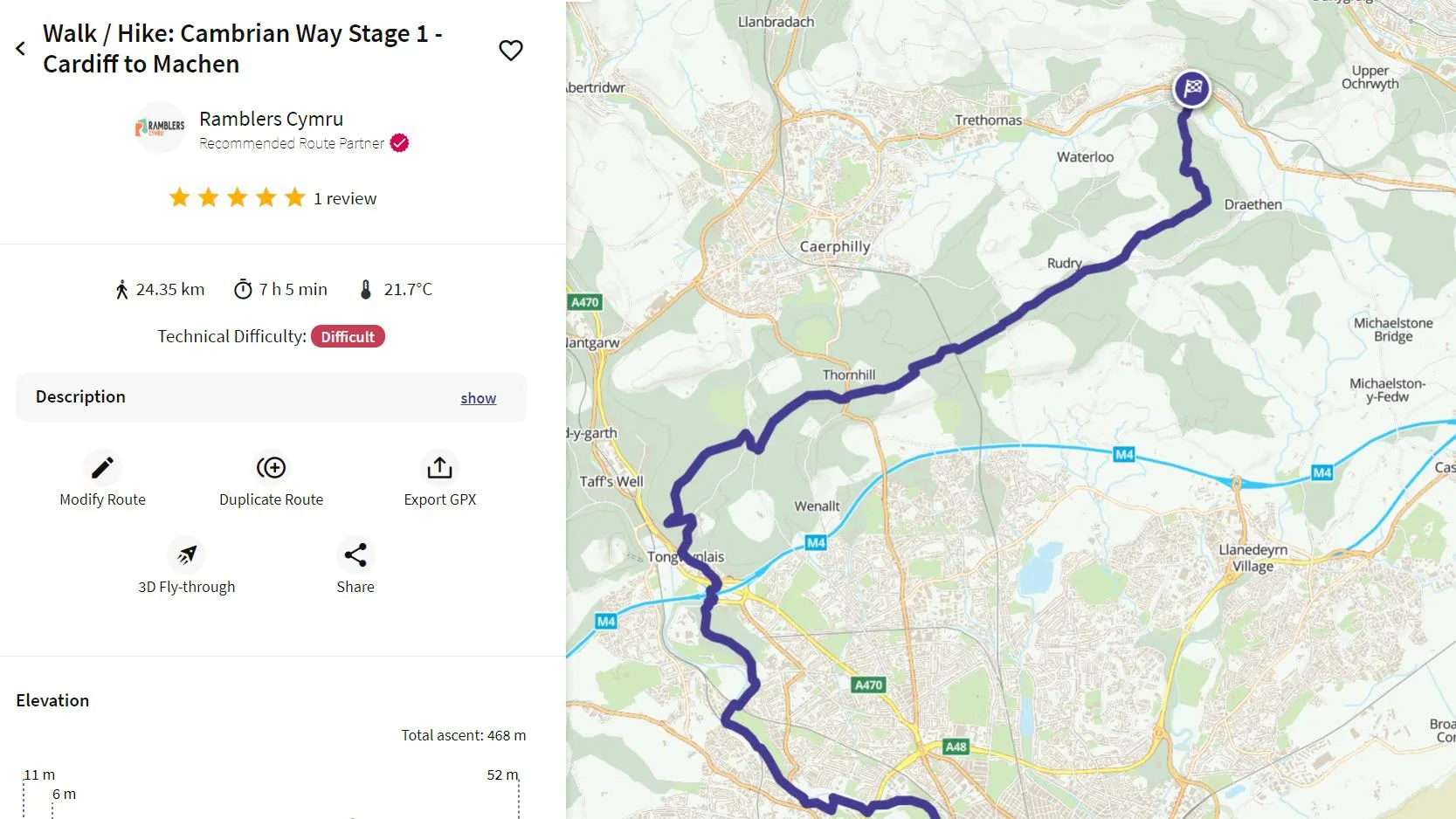1456x819 pixels.
Task: Click the Caerphilly label on map
Action: tap(835, 247)
